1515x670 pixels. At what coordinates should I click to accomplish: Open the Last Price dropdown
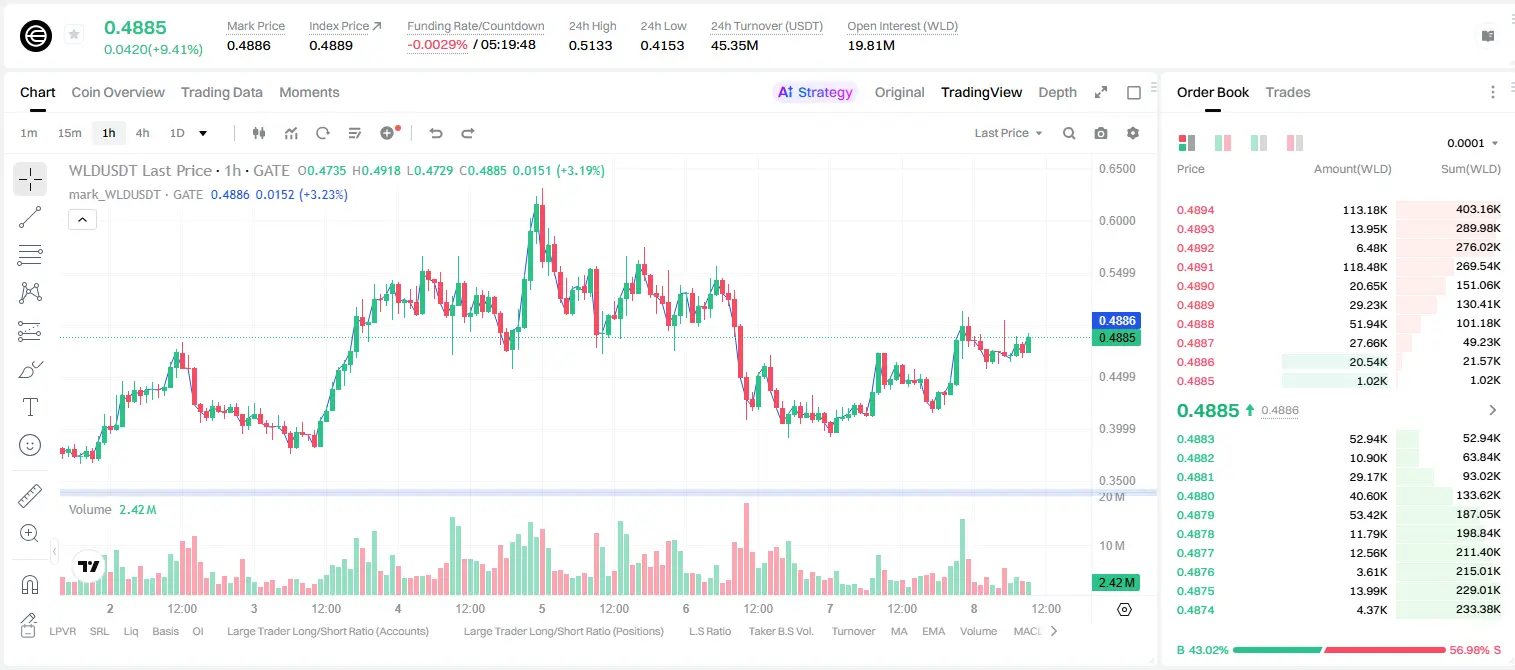click(1008, 133)
